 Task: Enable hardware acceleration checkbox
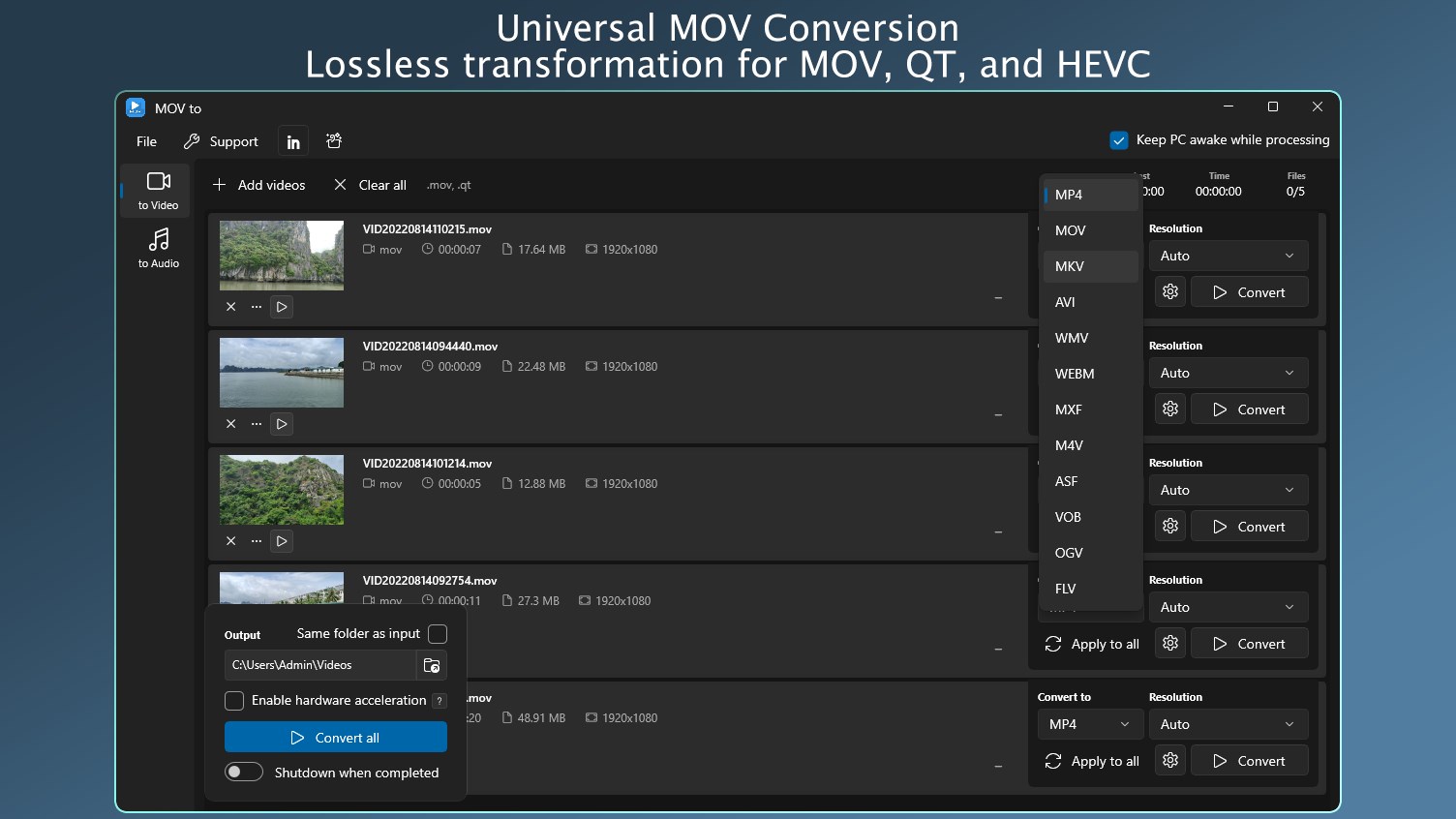(234, 701)
